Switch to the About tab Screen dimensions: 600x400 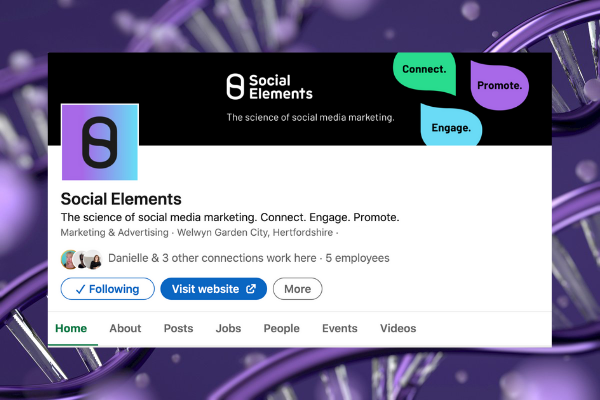(x=125, y=328)
